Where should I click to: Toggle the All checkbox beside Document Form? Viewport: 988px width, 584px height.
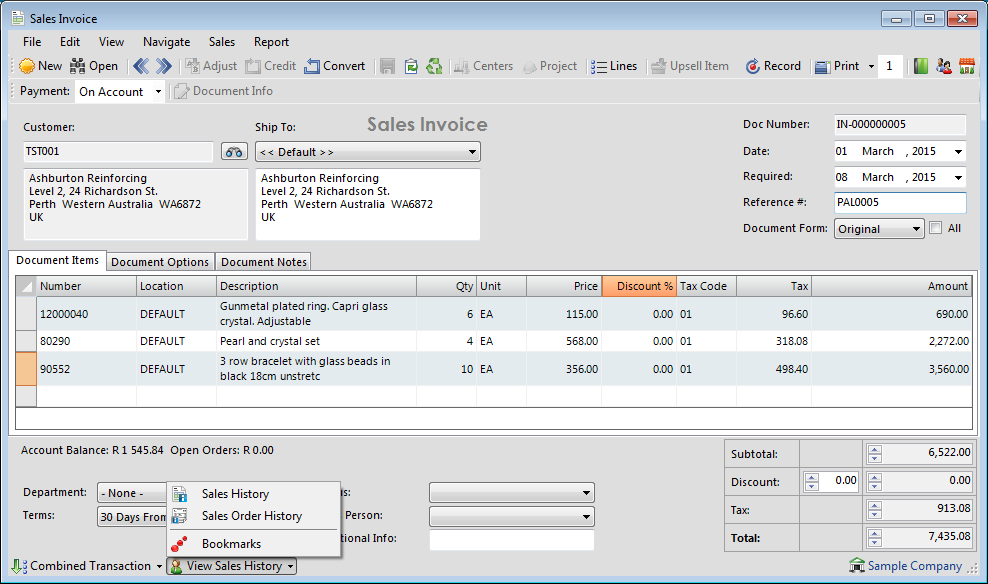(935, 228)
